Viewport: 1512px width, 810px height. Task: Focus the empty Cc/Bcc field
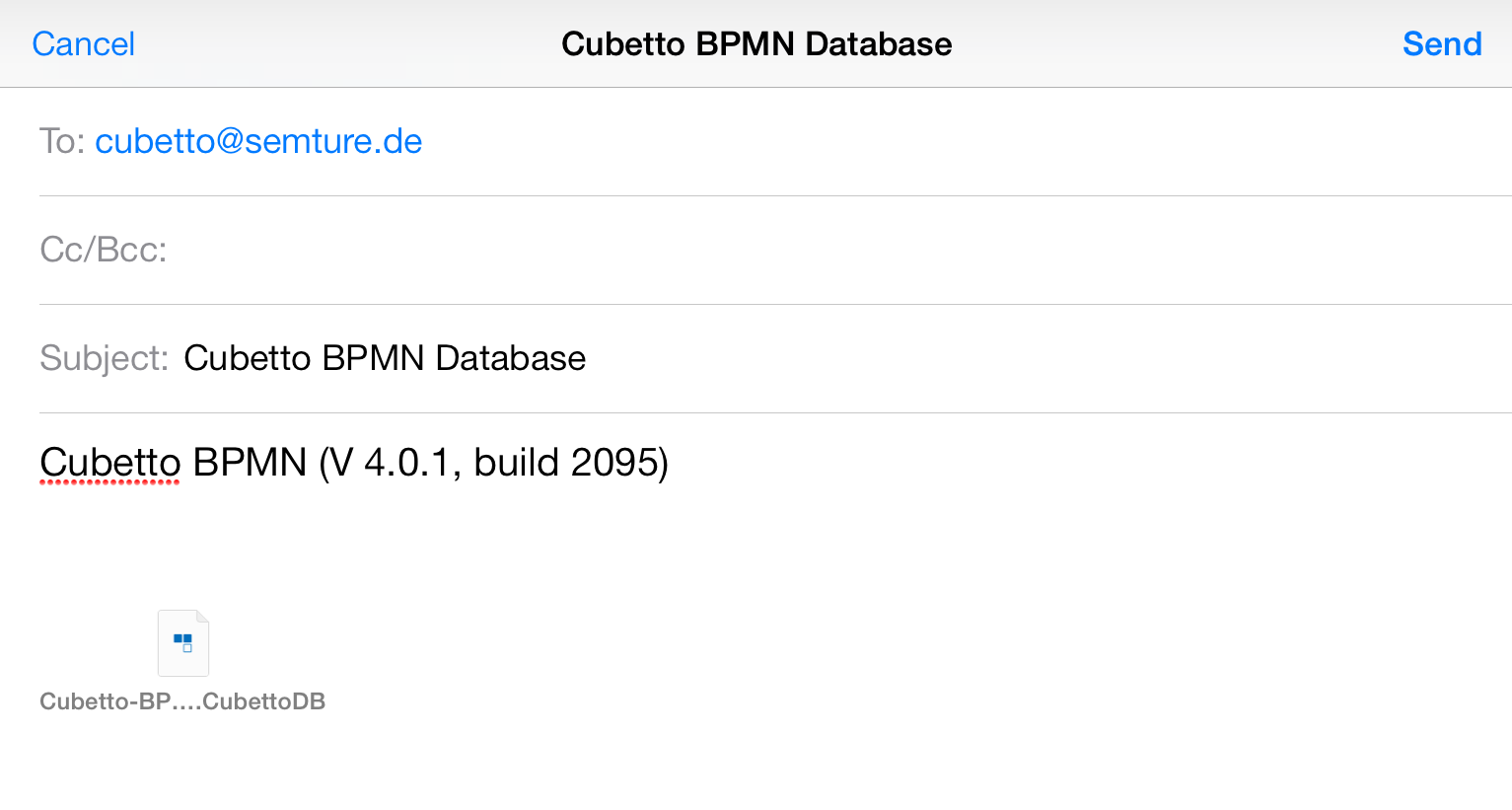pyautogui.click(x=838, y=250)
